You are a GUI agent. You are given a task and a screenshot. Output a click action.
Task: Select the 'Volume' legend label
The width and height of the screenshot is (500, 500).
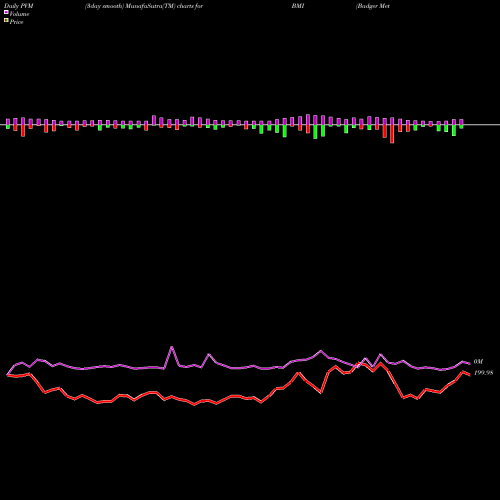[19, 14]
